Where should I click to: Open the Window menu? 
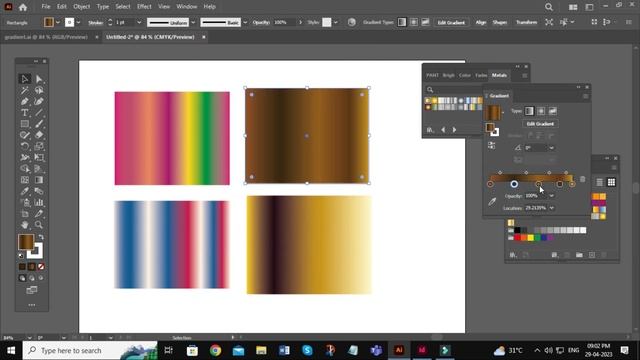click(x=187, y=7)
